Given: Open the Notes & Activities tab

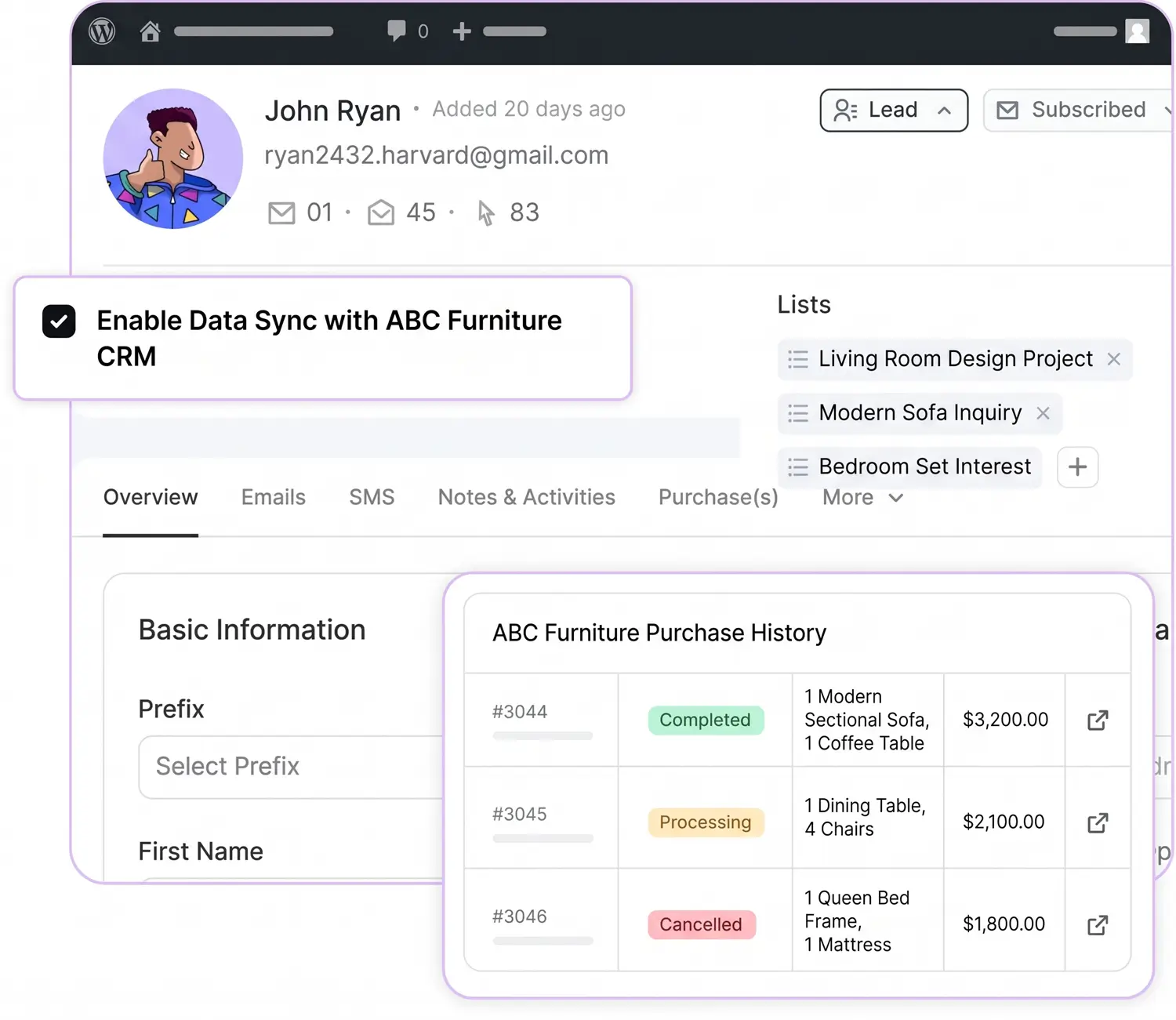Looking at the screenshot, I should pos(527,498).
